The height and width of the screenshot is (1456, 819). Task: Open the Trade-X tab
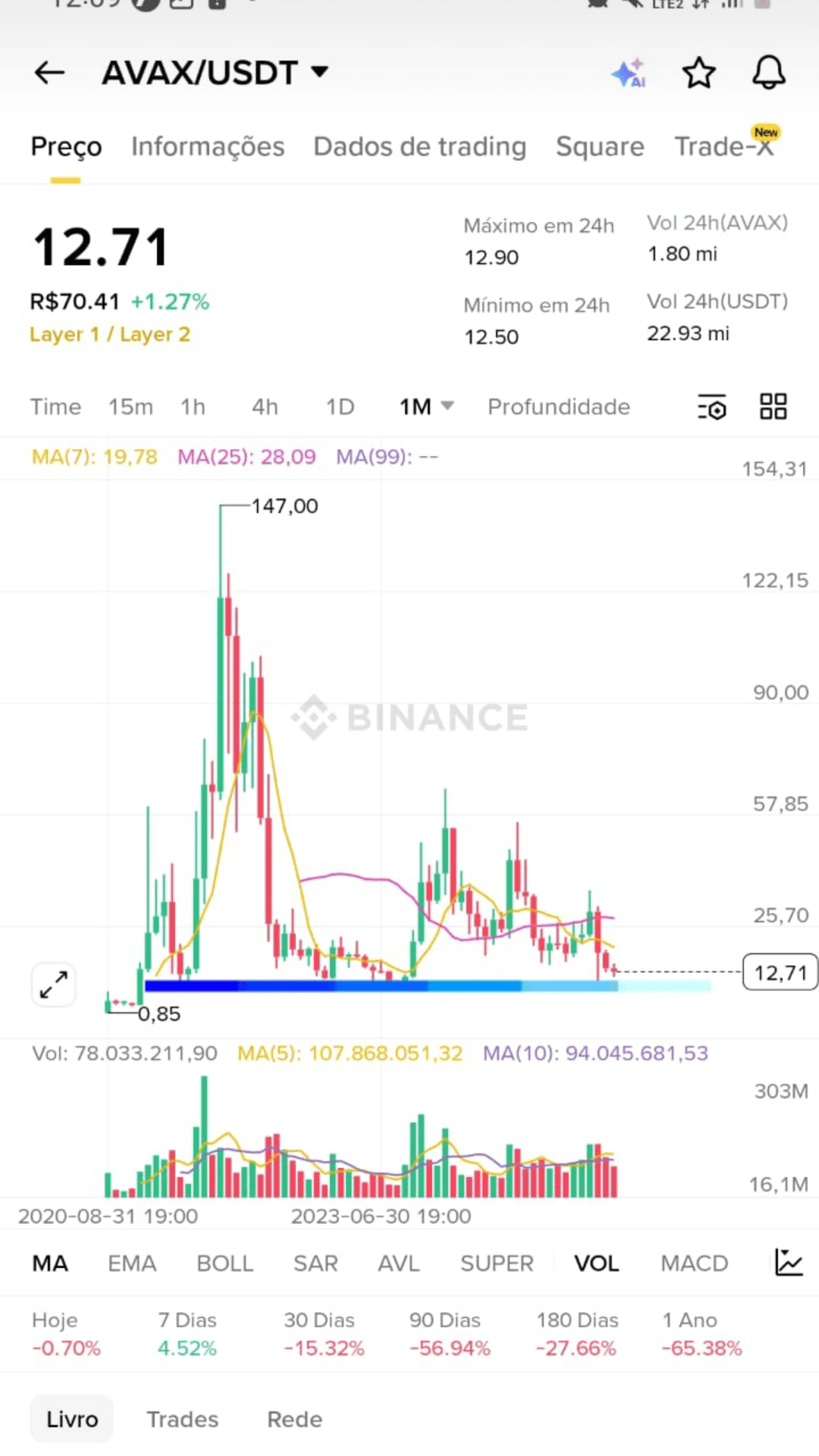(724, 146)
